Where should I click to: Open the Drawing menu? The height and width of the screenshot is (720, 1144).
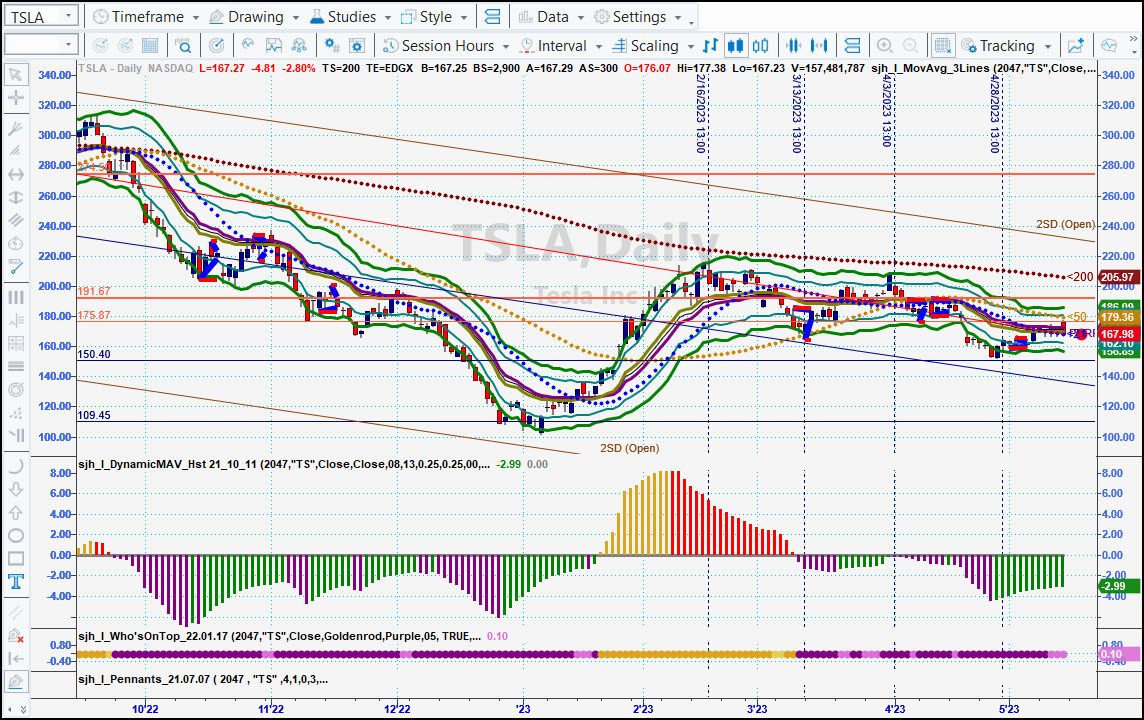tap(254, 17)
